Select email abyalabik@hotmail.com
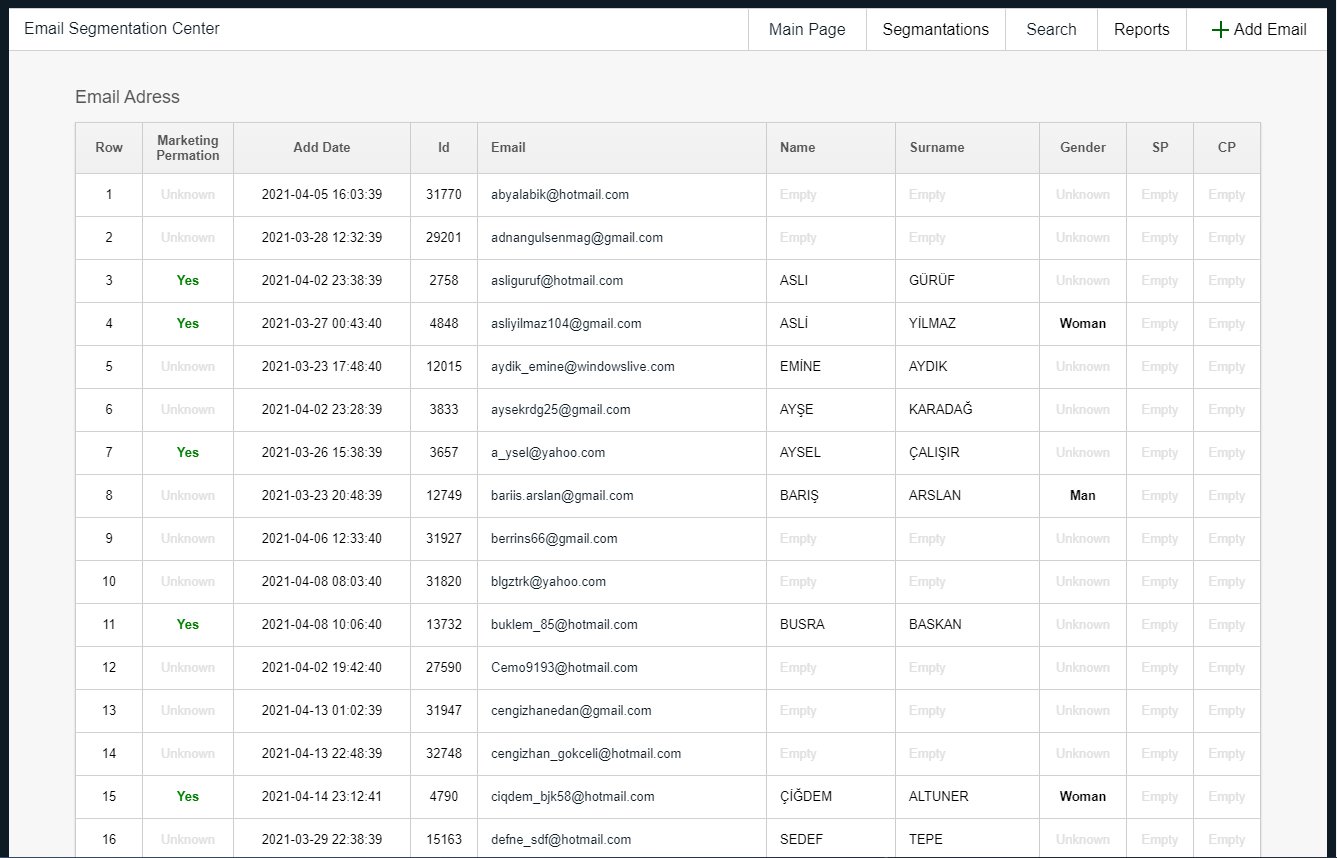The height and width of the screenshot is (858, 1337). tap(560, 195)
